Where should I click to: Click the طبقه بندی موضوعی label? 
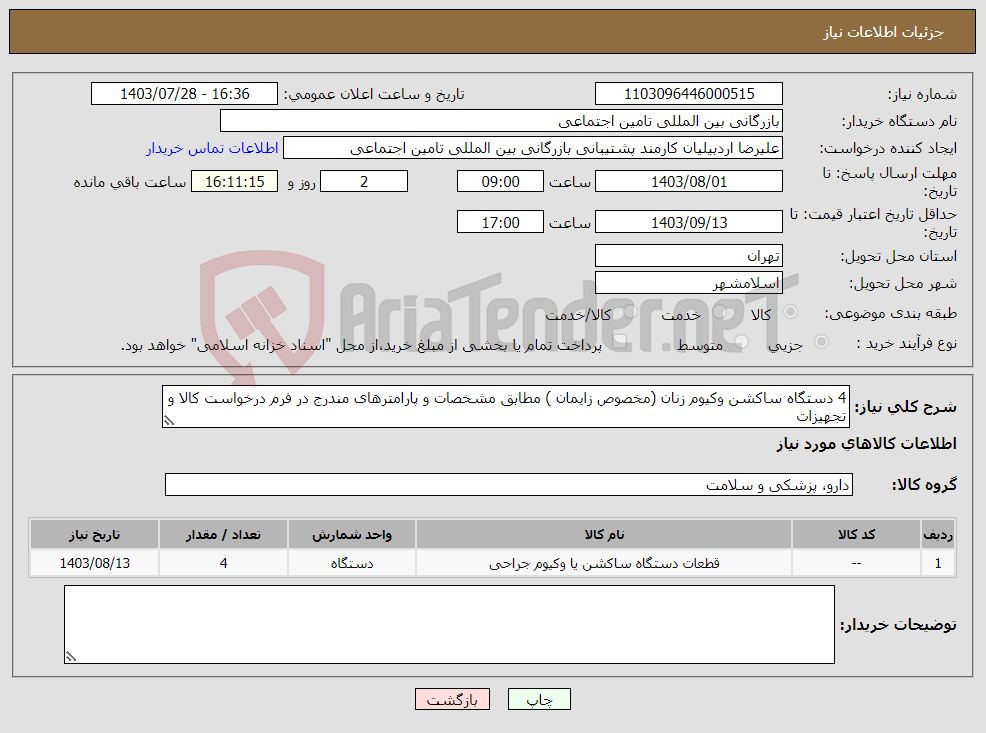891,312
